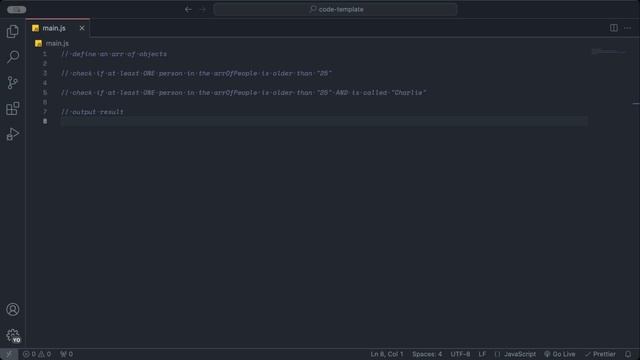
Task: Open Run and Debug view
Action: tap(13, 134)
